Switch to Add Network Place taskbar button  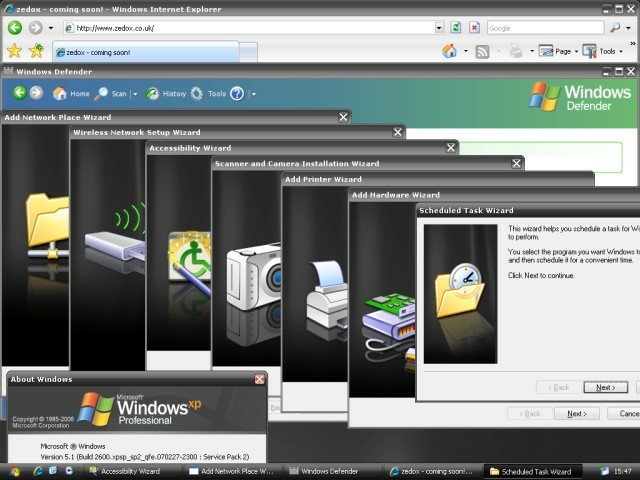(x=233, y=471)
